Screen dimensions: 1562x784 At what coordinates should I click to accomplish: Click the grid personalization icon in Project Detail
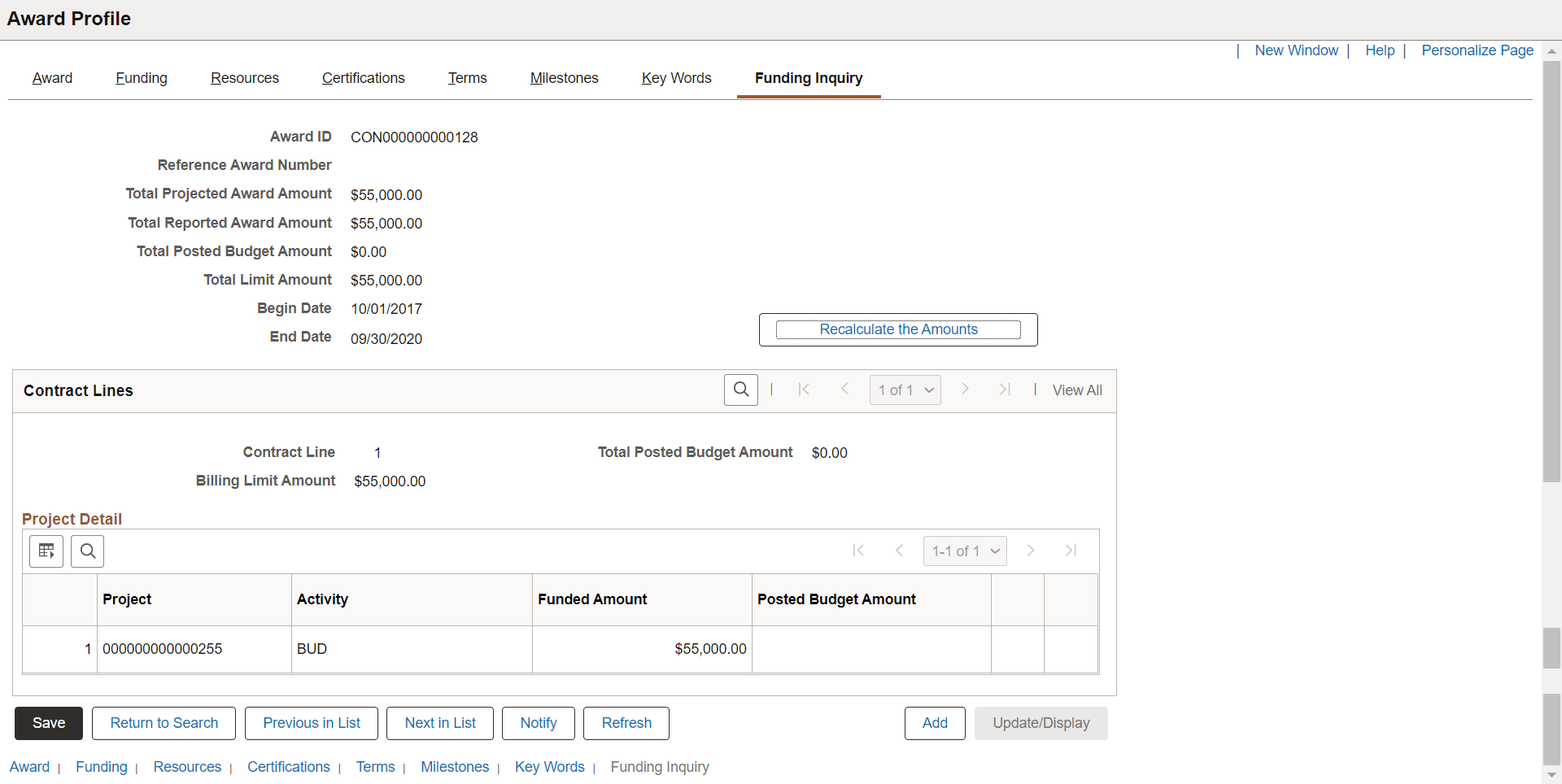(46, 551)
